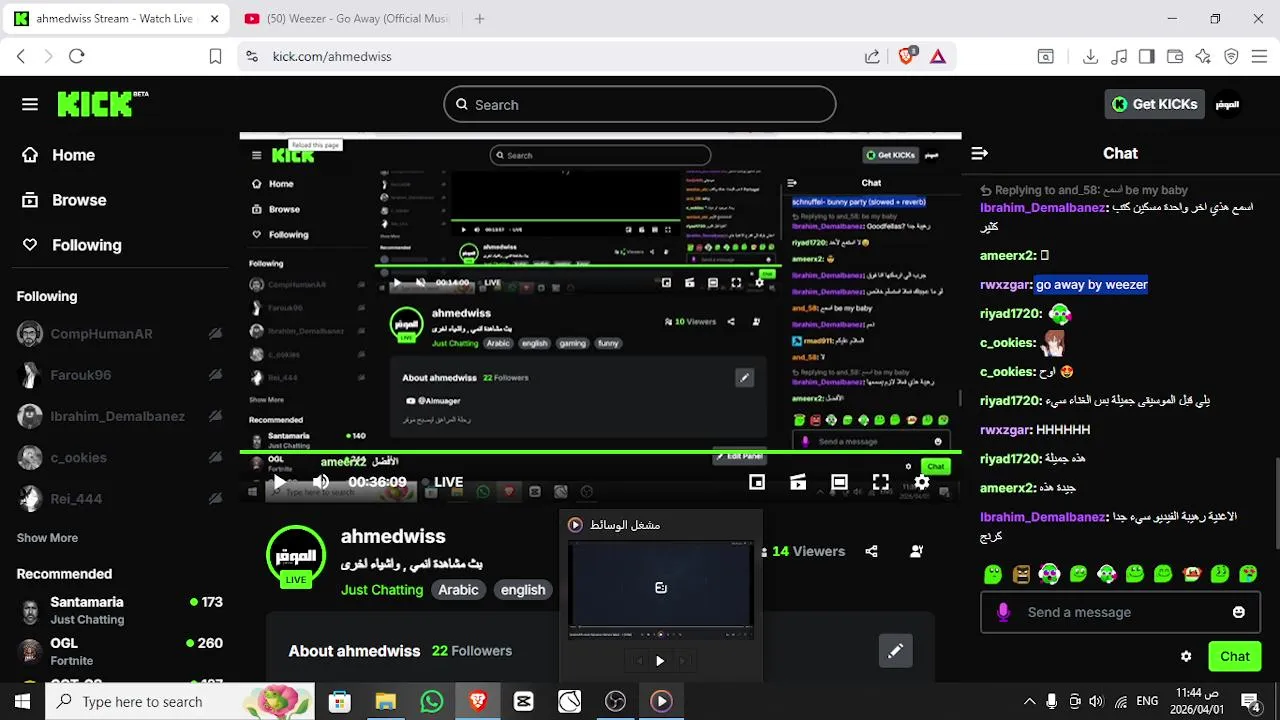Screen dimensions: 1280x720
Task: Open Browse in the sidebar
Action: tap(65, 200)
